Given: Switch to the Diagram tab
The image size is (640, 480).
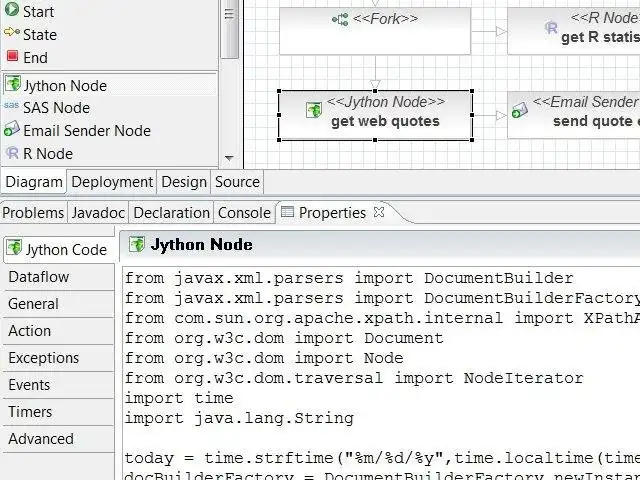Looking at the screenshot, I should tap(34, 182).
